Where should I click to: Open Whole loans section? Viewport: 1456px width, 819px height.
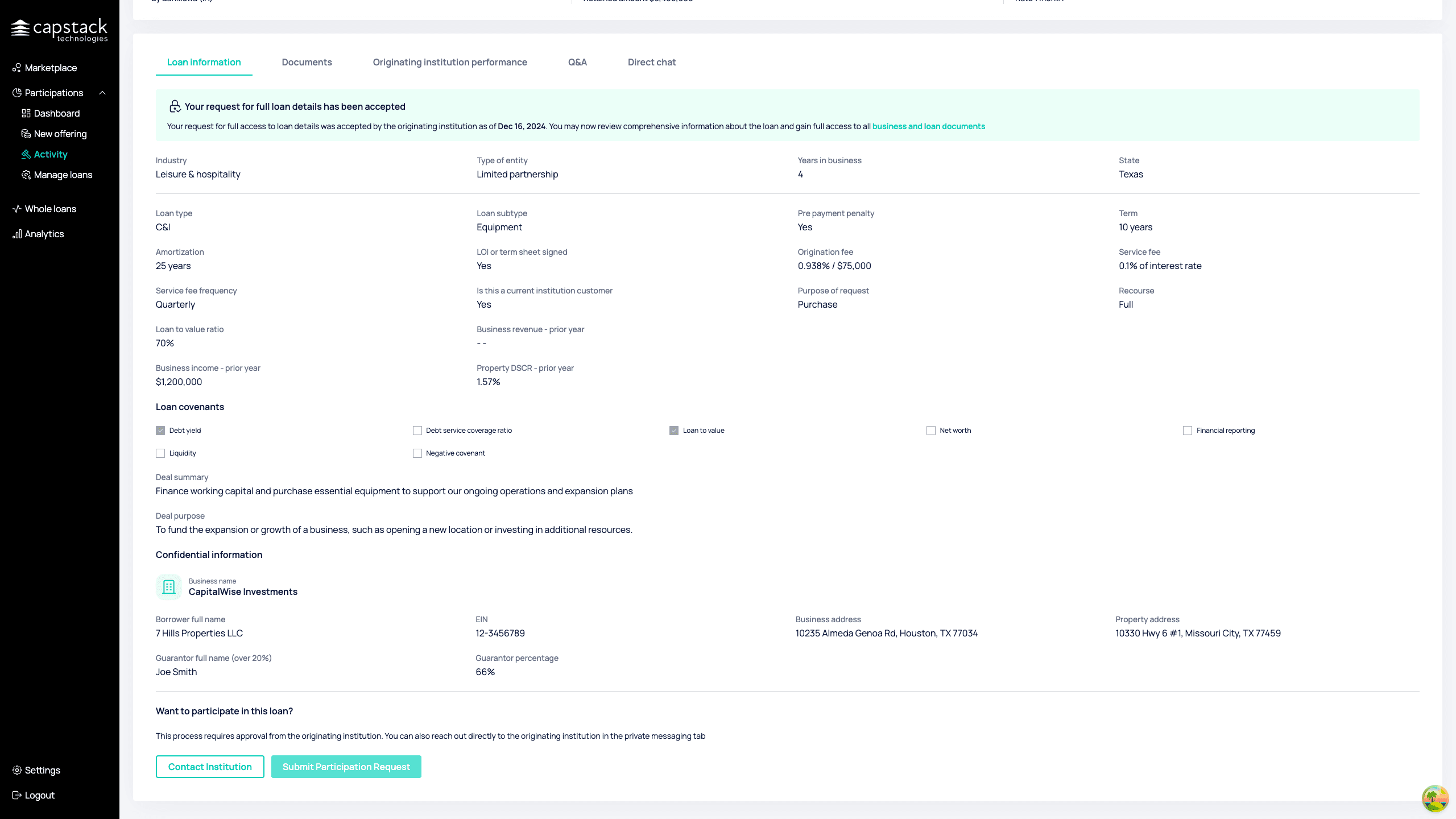50,209
